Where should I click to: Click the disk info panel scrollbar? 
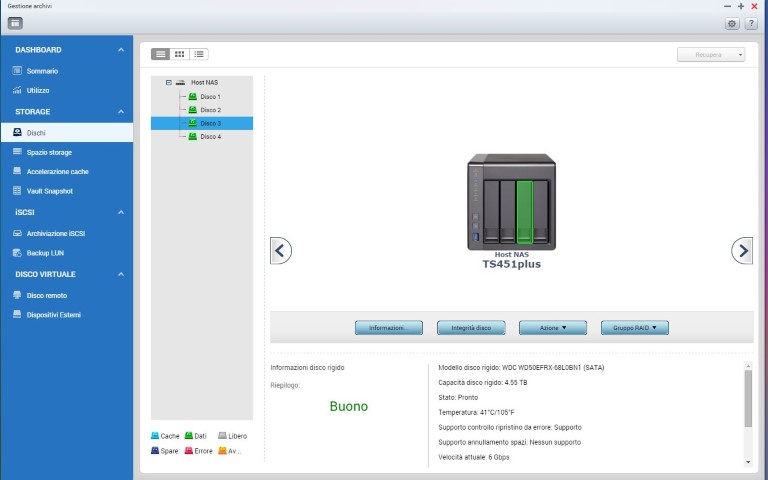pyautogui.click(x=747, y=400)
